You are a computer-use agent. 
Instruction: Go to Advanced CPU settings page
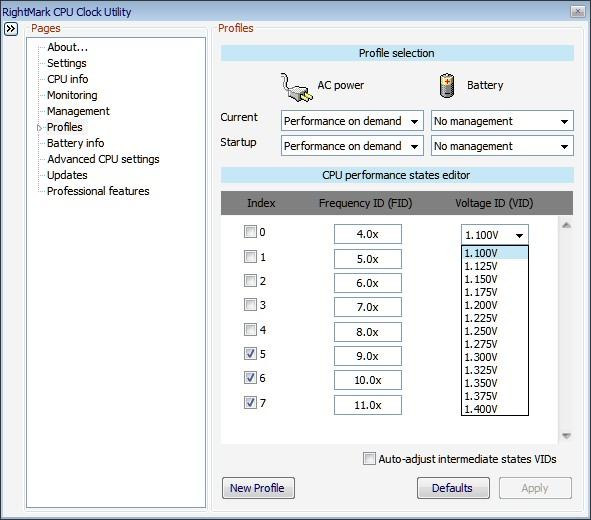[x=103, y=159]
